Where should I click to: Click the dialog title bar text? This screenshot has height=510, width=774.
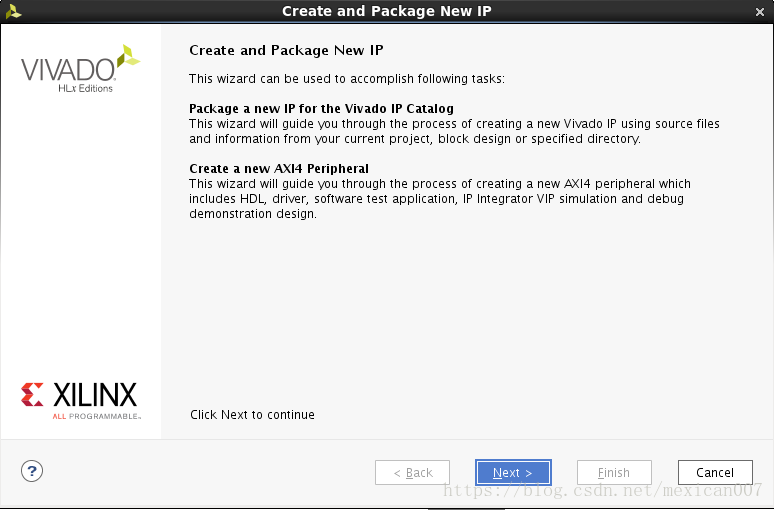coord(387,11)
